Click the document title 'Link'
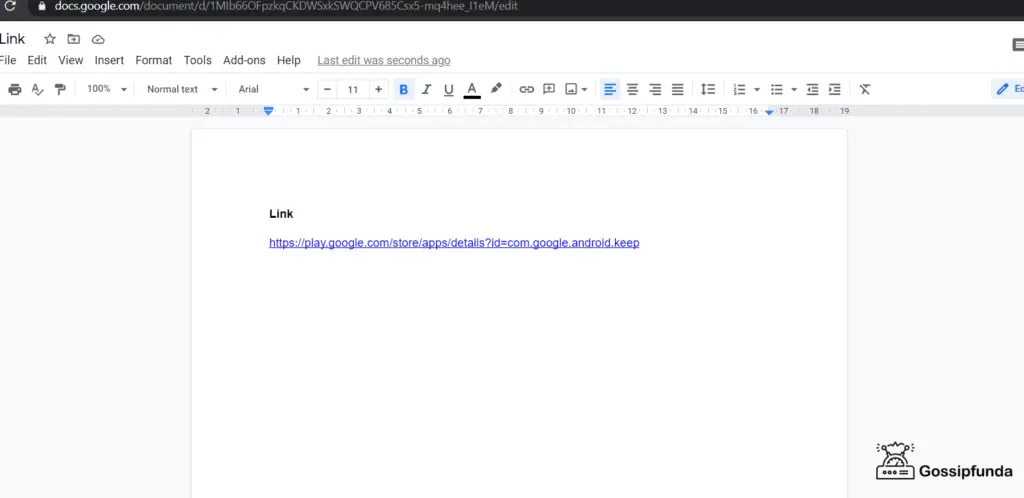Screen dimensions: 1024x498 [12, 39]
